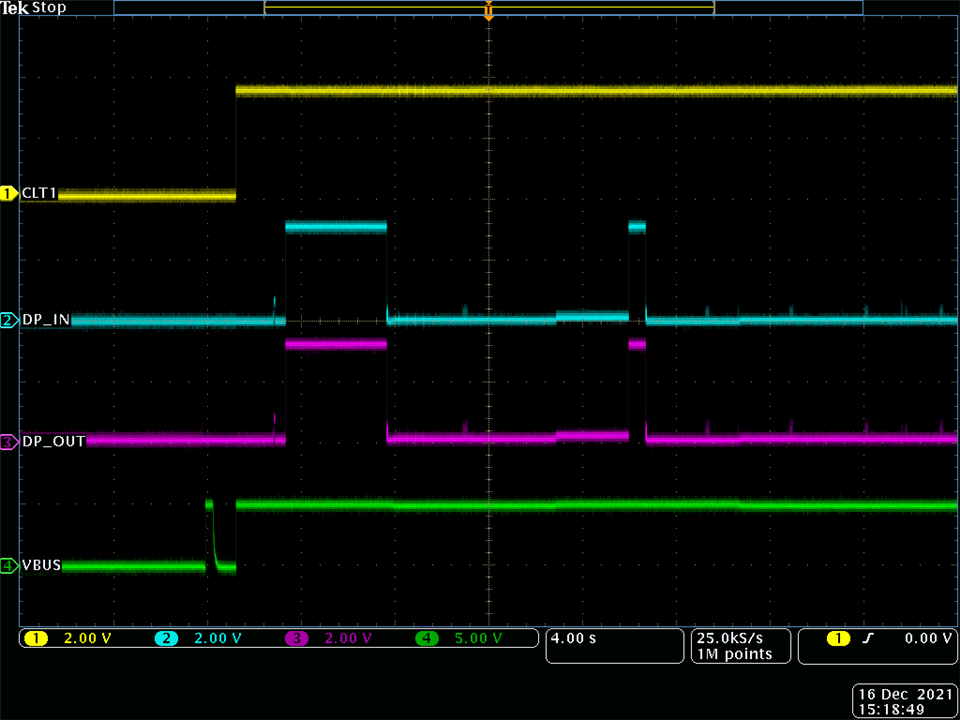Click the 0.00 V trigger level readout
The image size is (960, 720).
pos(929,639)
